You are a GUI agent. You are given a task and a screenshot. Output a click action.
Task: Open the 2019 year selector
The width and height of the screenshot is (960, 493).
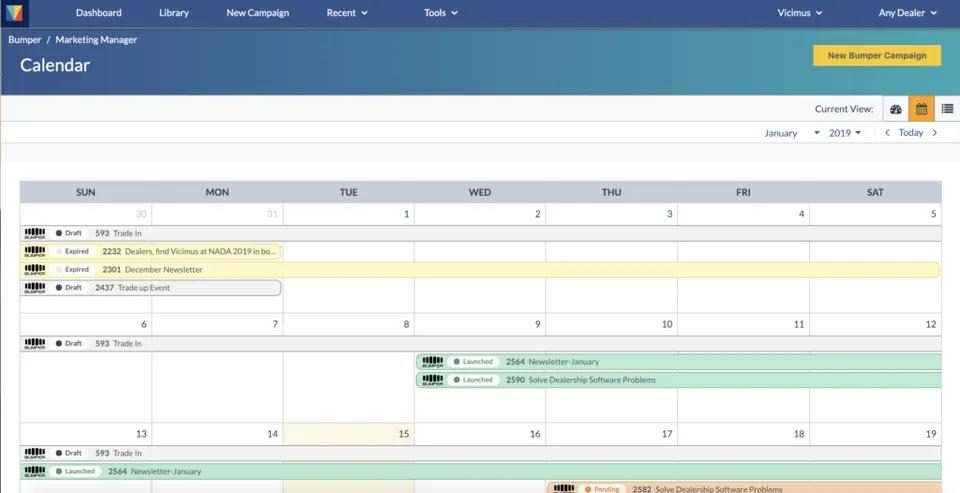tap(845, 133)
